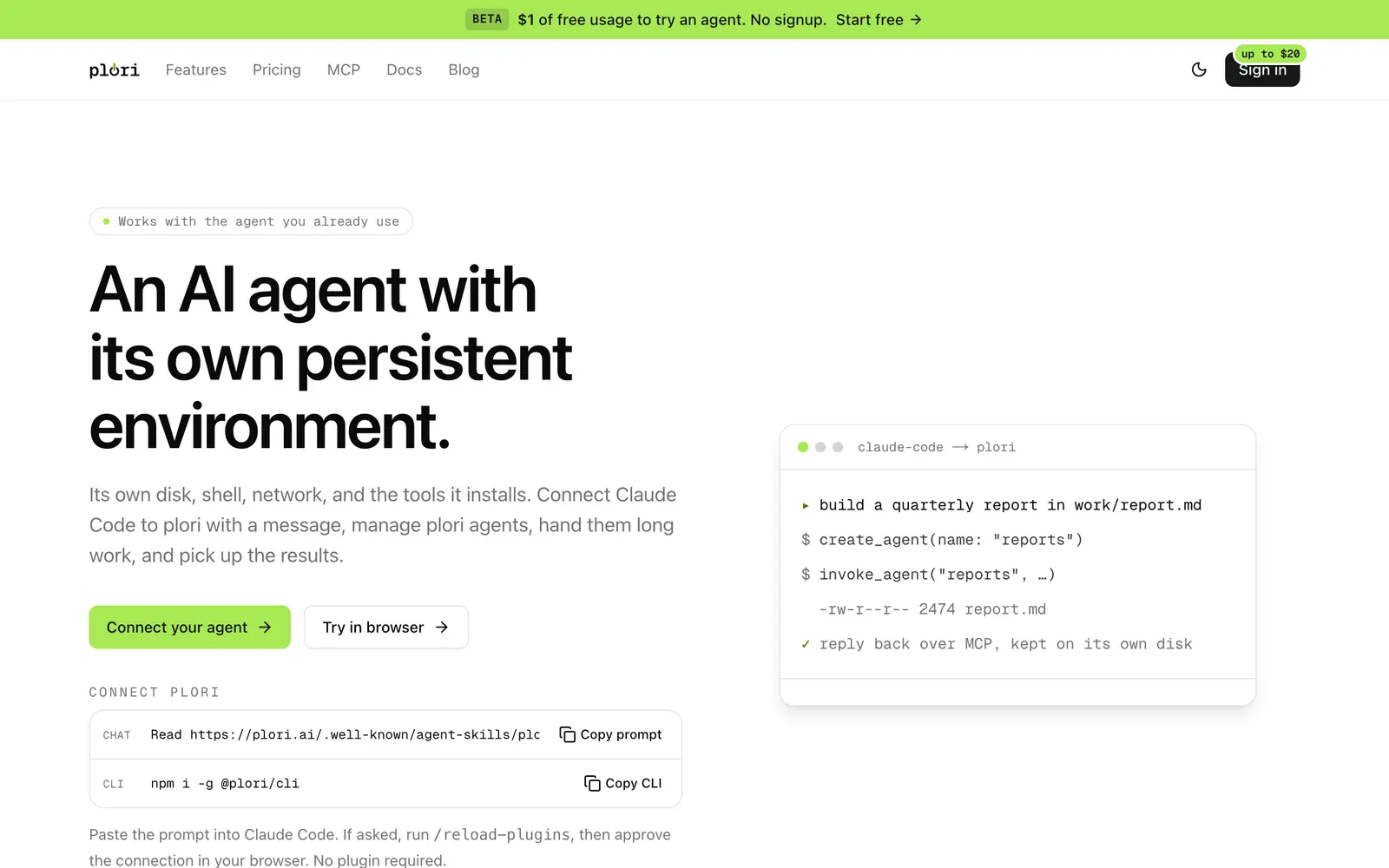Click the CLI row label

[x=113, y=784]
